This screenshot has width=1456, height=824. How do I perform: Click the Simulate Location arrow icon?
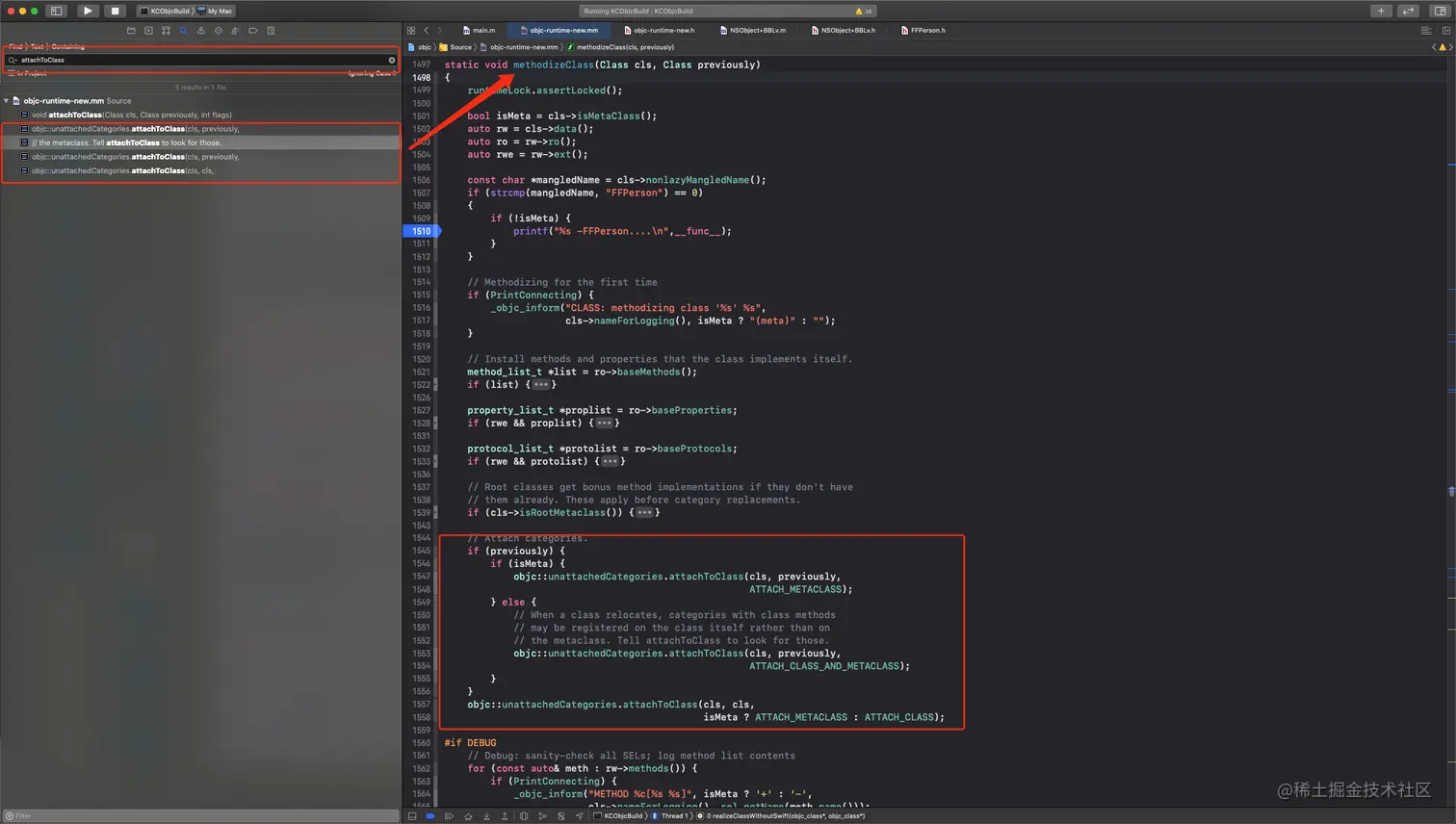click(x=580, y=816)
